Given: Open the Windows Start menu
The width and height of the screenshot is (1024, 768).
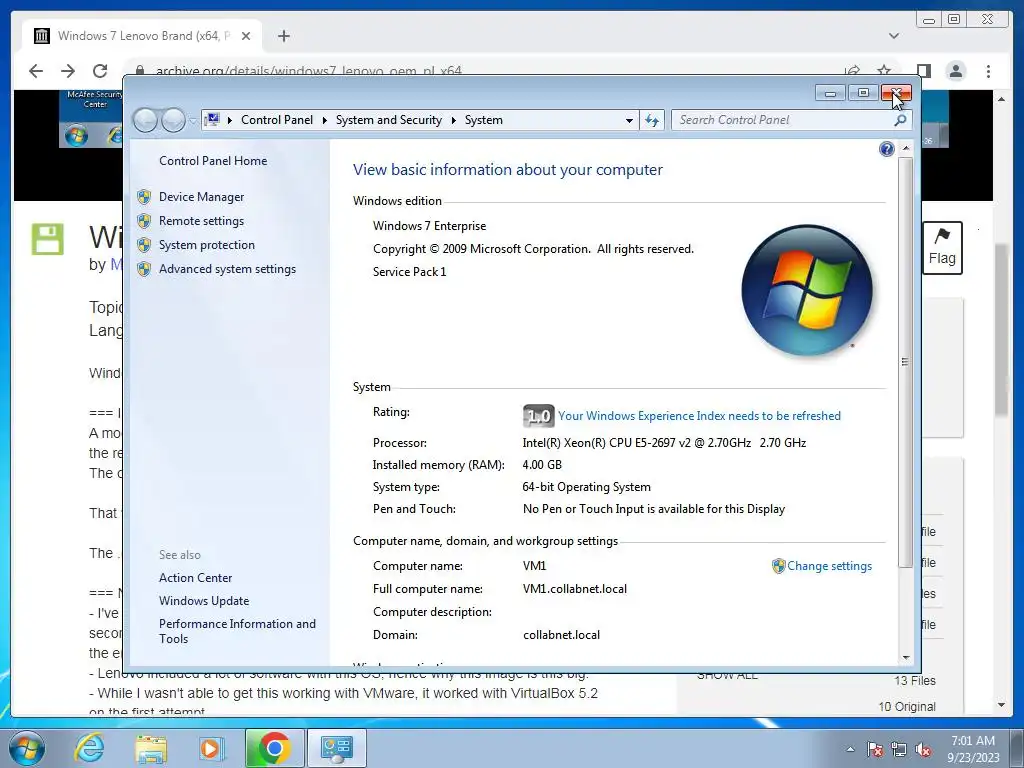Looking at the screenshot, I should [x=25, y=748].
